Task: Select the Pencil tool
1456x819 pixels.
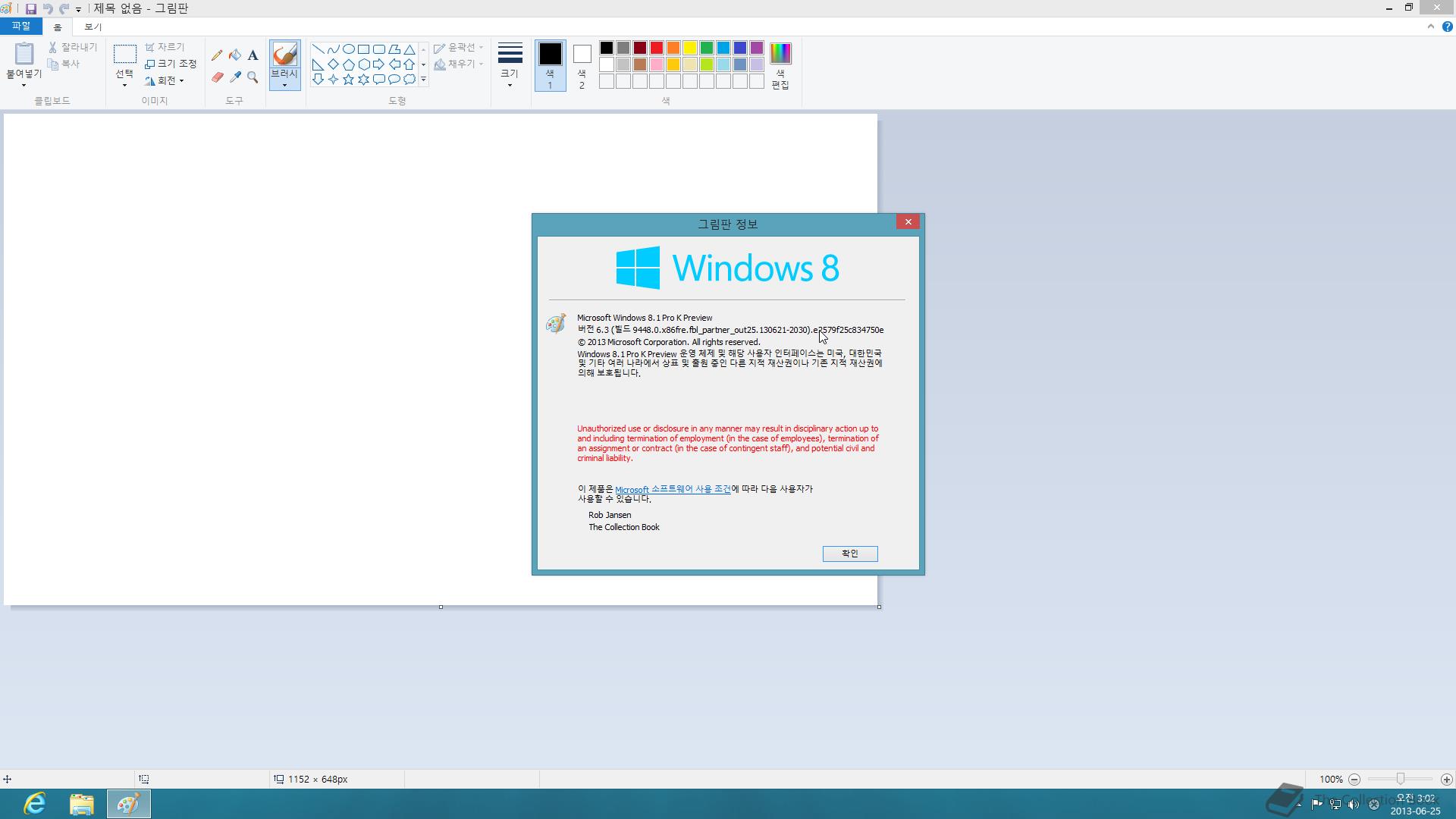Action: (x=217, y=55)
